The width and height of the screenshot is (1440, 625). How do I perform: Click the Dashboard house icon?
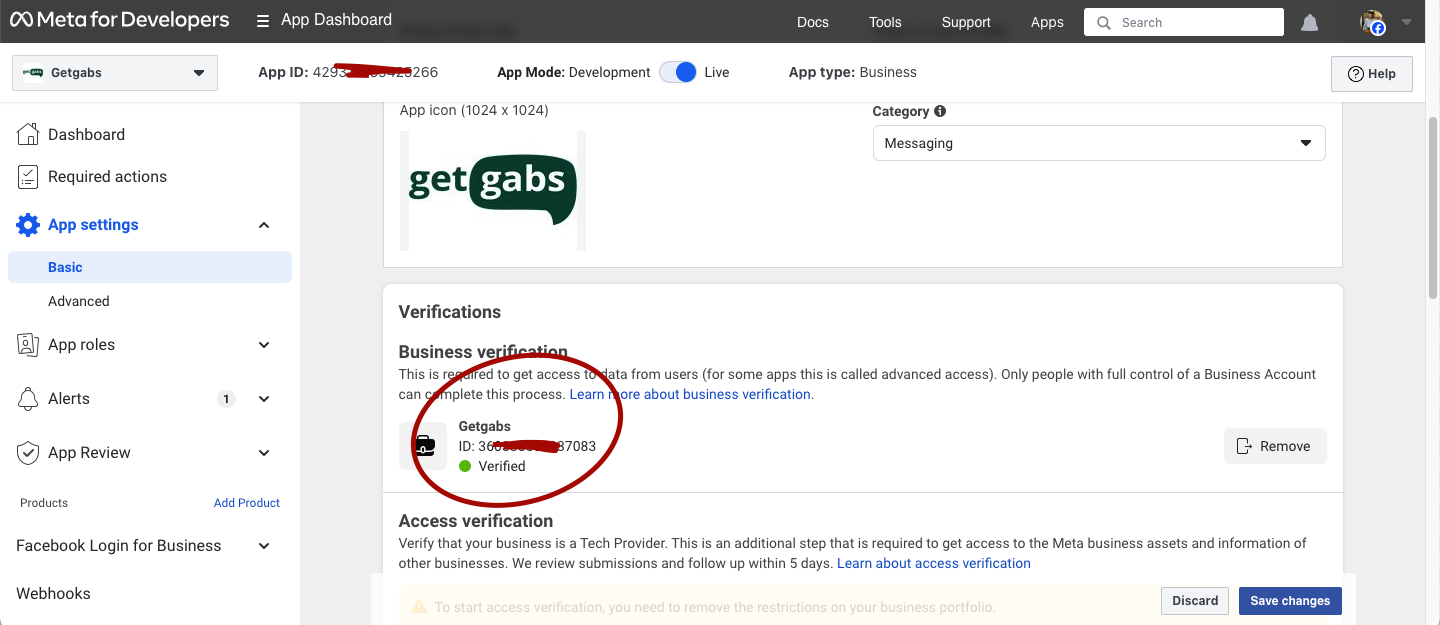tap(28, 134)
